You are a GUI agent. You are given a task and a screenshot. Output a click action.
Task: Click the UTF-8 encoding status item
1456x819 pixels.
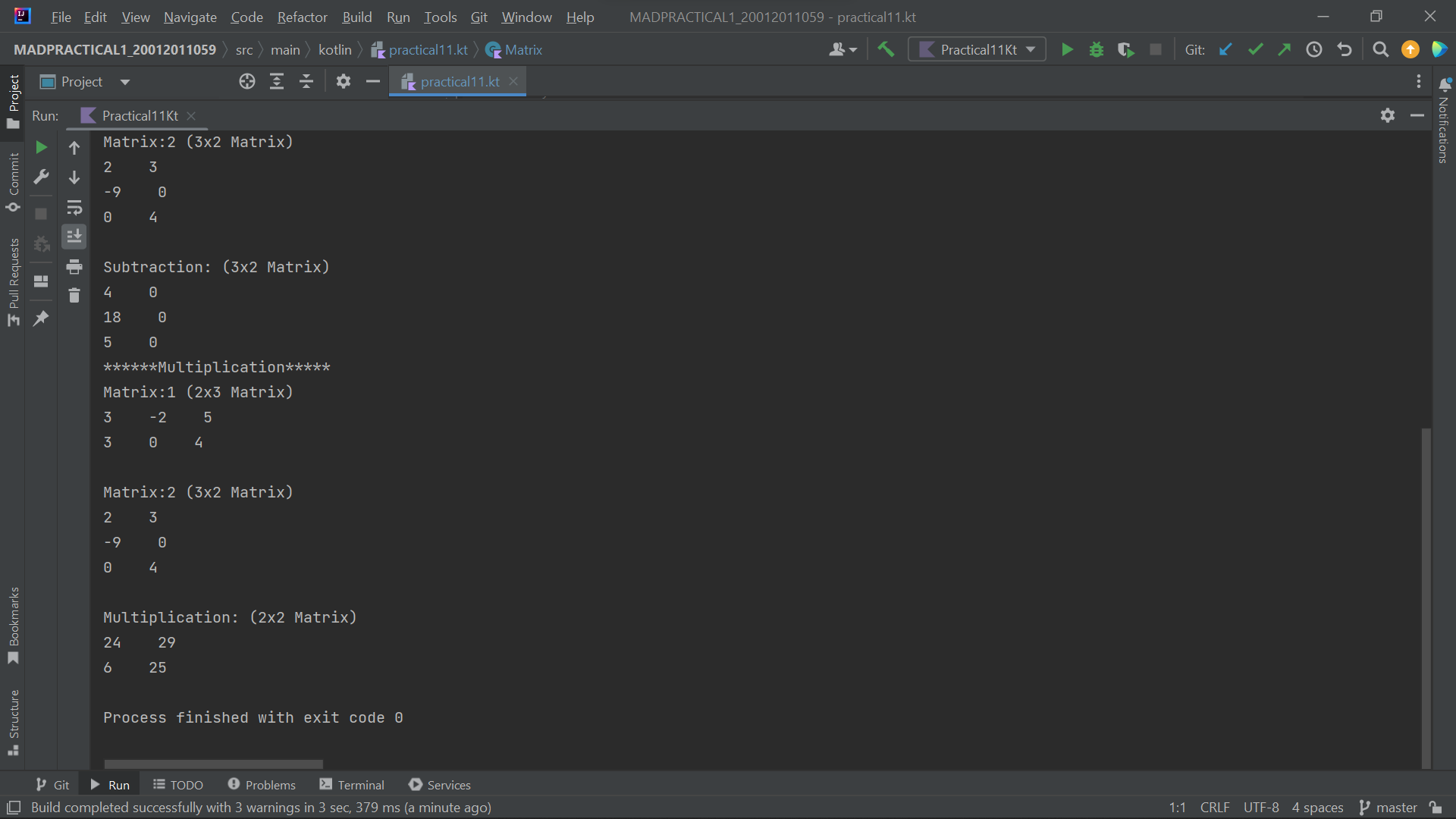pyautogui.click(x=1261, y=808)
